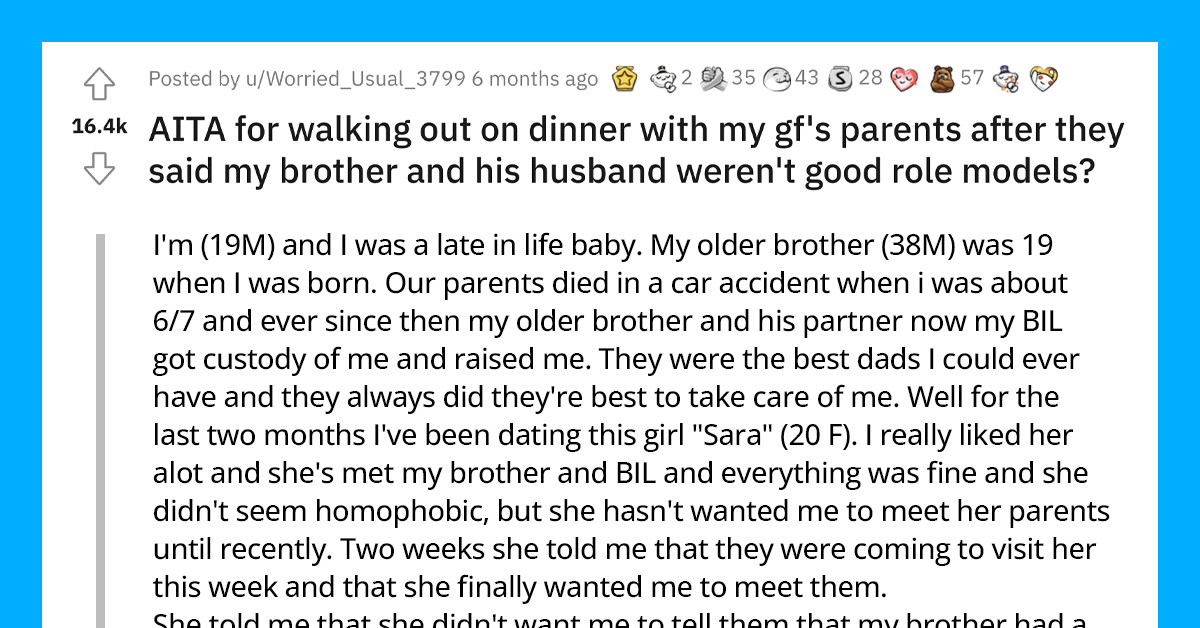Viewport: 1200px width, 628px height.
Task: Click the award count 57
Action: pos(970,78)
